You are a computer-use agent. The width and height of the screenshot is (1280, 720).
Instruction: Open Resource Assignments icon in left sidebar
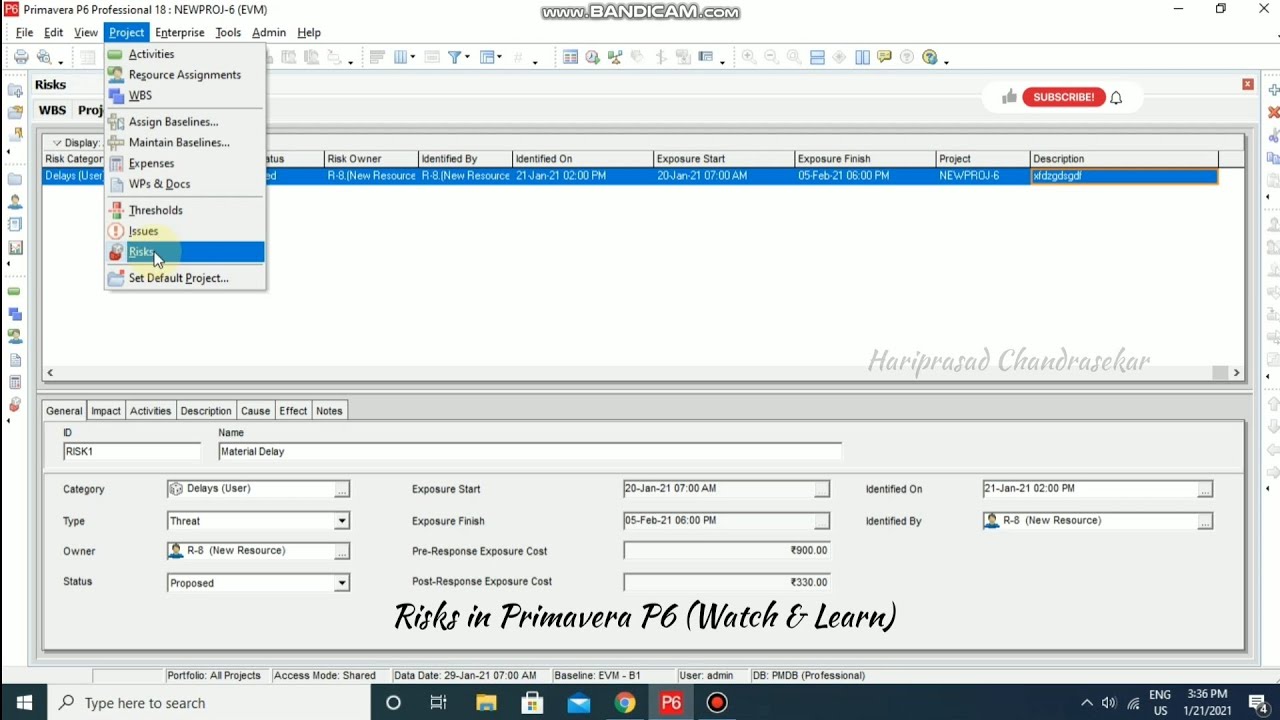tap(14, 337)
